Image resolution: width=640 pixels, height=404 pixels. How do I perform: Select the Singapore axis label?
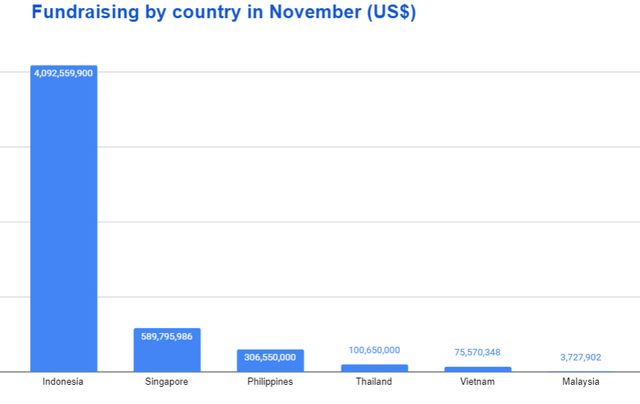(167, 382)
